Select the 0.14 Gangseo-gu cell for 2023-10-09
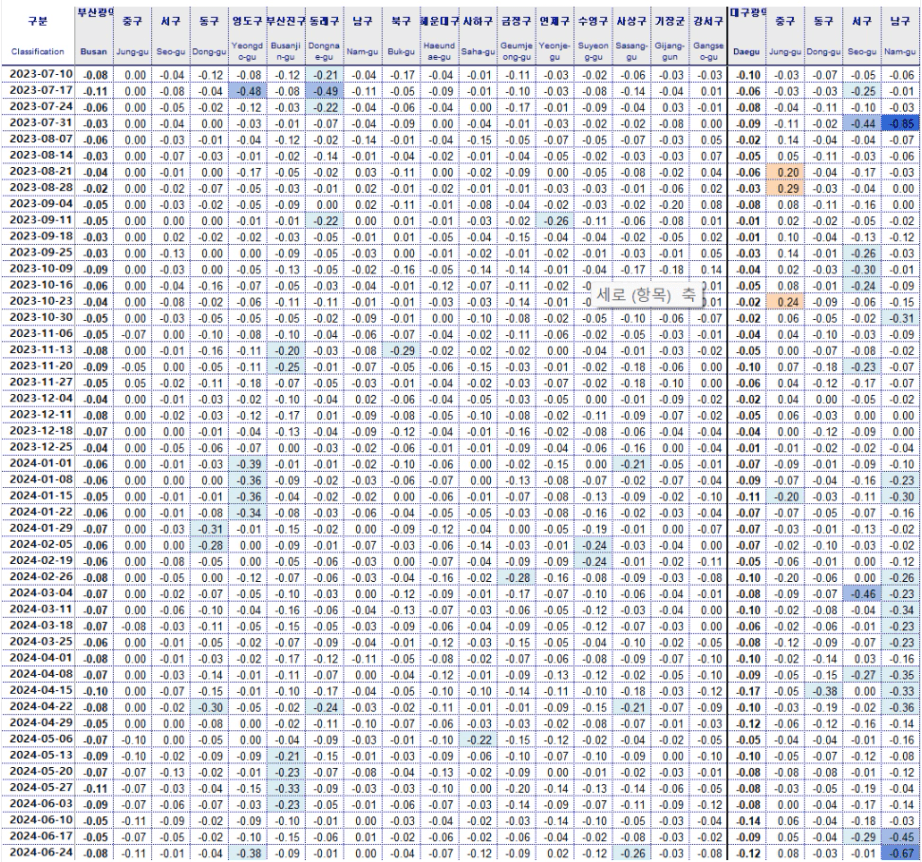Viewport: 922px width, 862px height. (x=708, y=269)
